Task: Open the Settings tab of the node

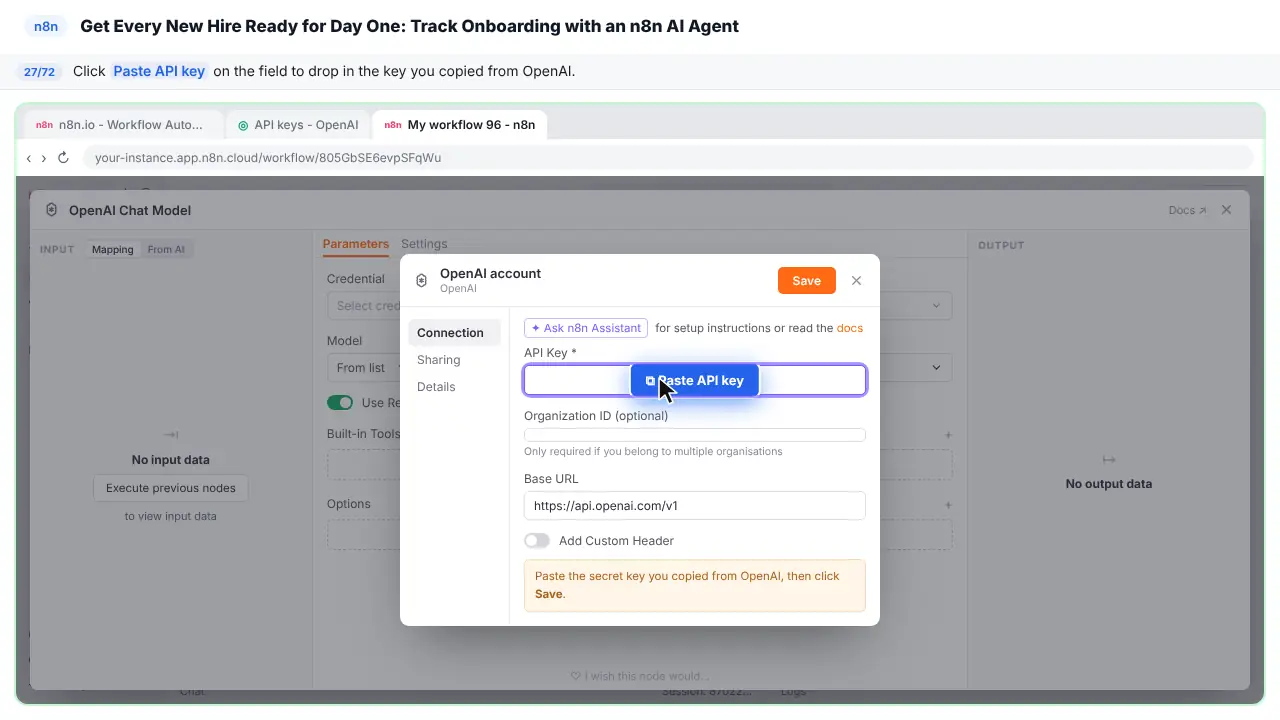Action: pos(424,244)
